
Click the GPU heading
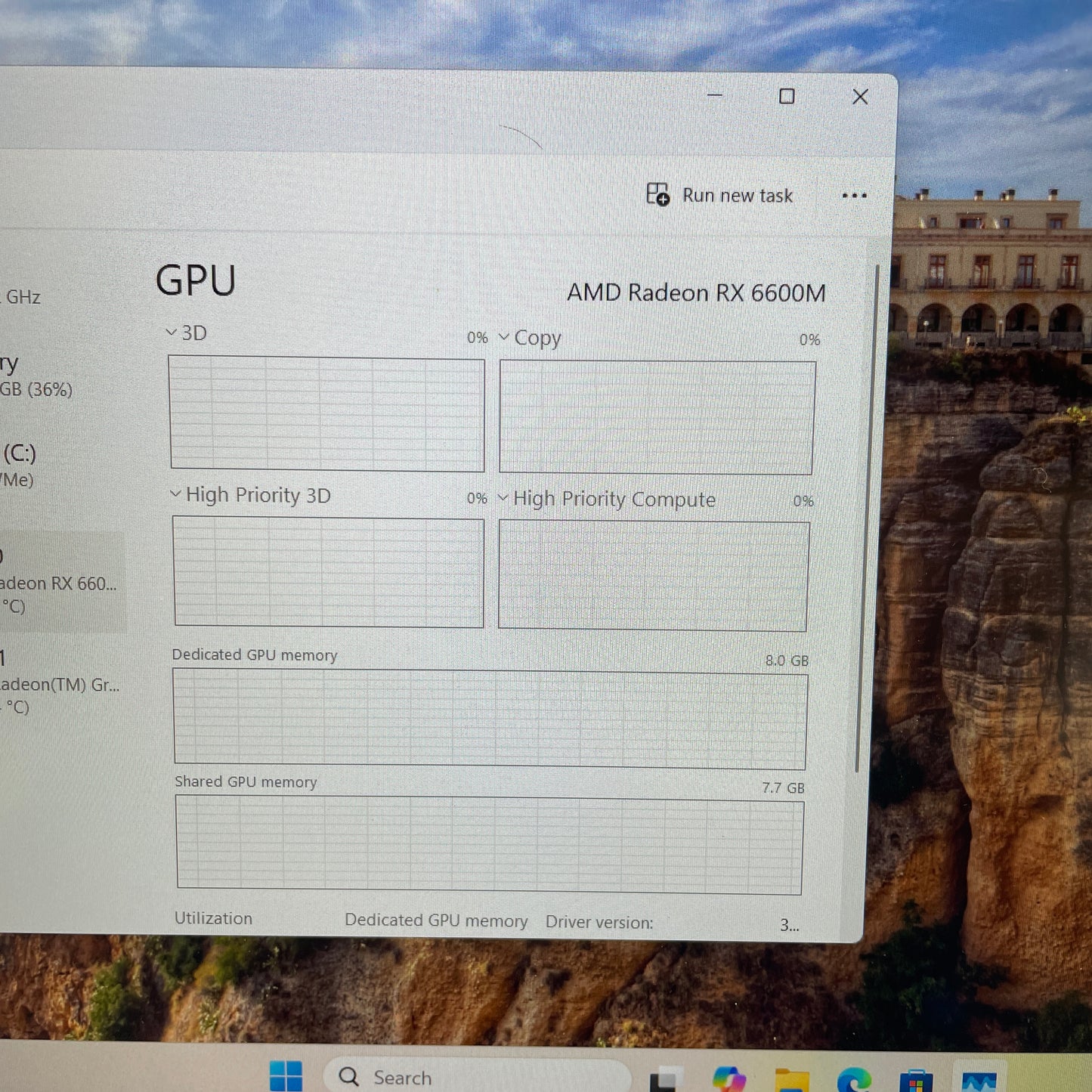[196, 280]
